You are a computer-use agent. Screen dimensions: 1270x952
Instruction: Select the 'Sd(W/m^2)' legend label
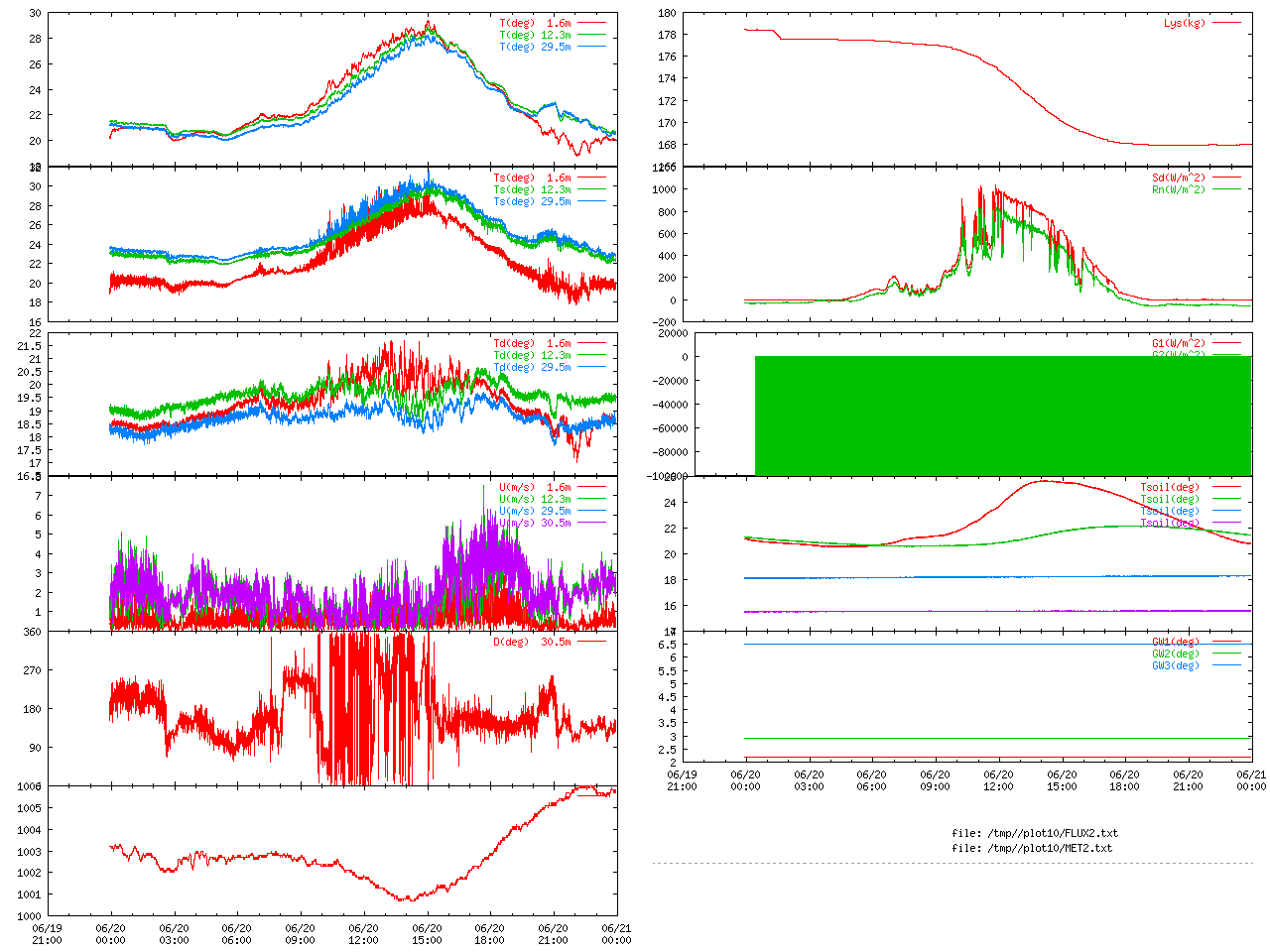coord(1180,178)
